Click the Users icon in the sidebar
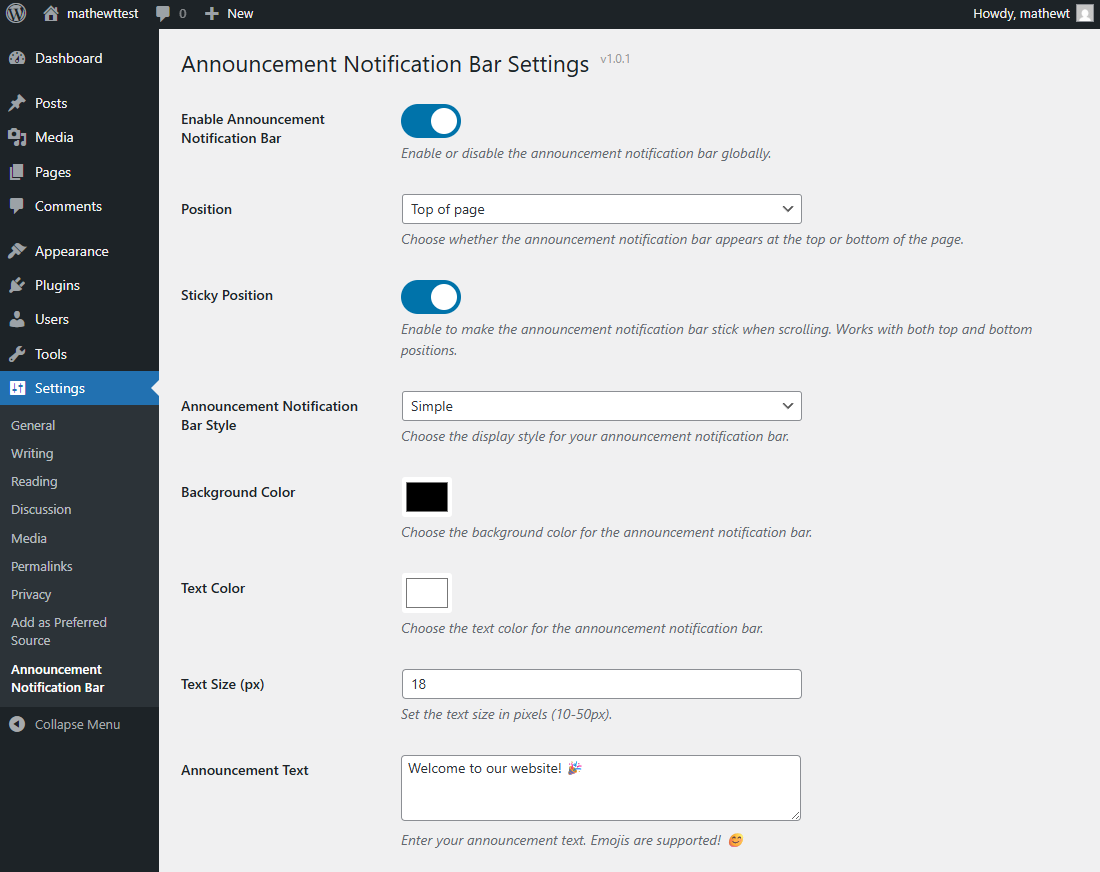1100x872 pixels. coord(18,319)
